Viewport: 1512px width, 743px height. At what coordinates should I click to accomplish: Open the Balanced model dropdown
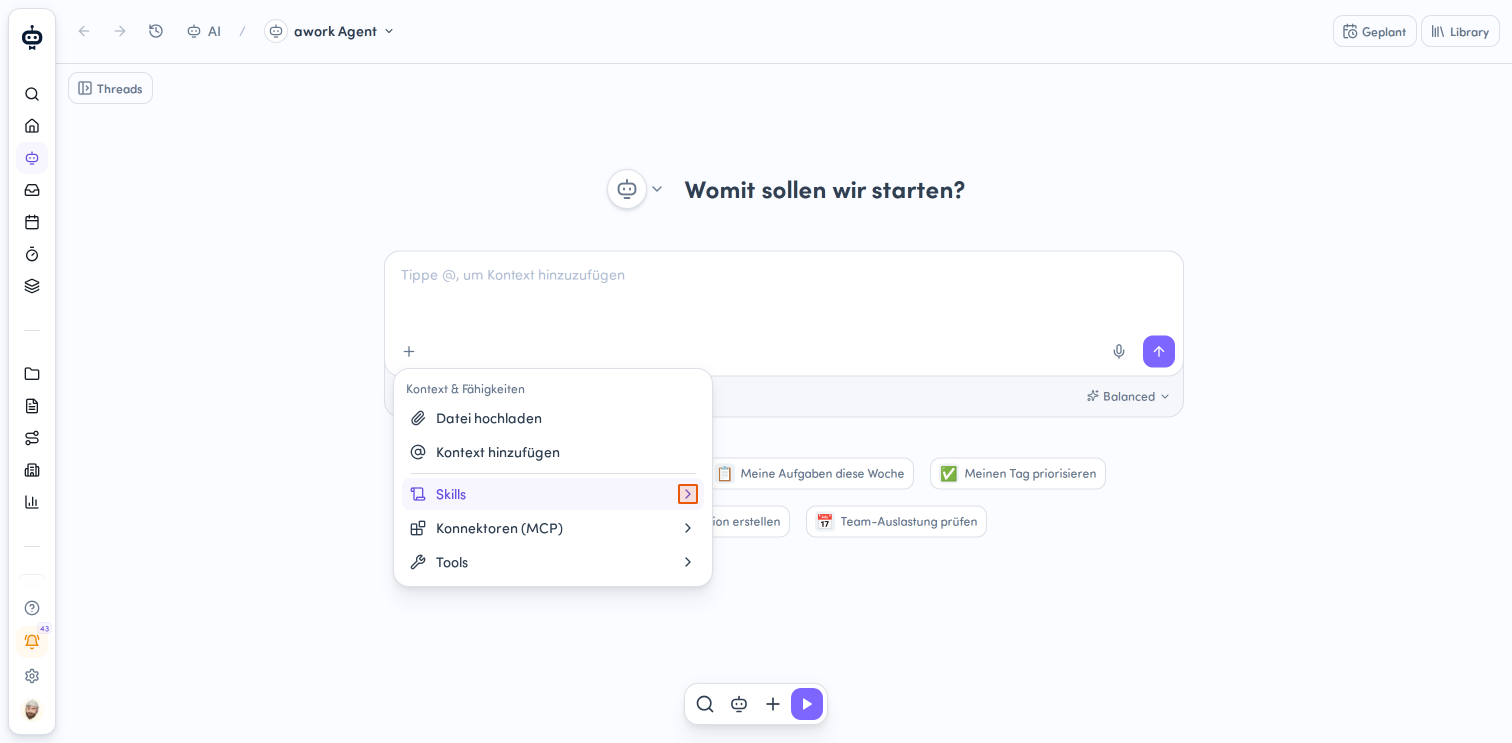[x=1128, y=396]
